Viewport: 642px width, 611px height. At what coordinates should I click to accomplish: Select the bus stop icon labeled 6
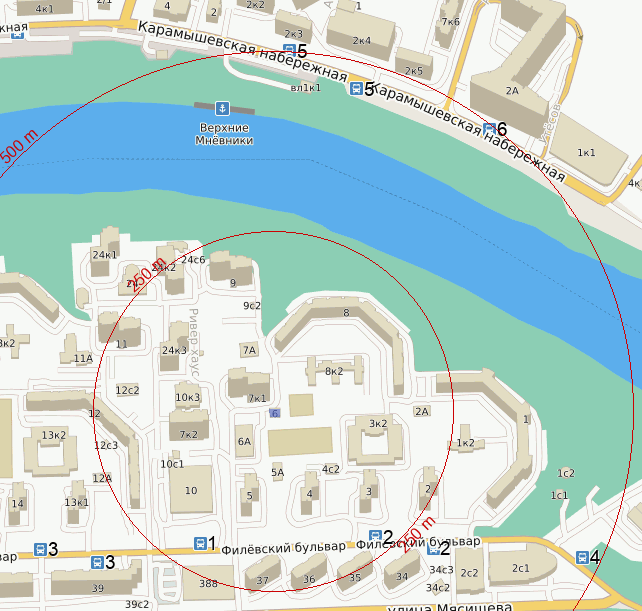pyautogui.click(x=489, y=129)
